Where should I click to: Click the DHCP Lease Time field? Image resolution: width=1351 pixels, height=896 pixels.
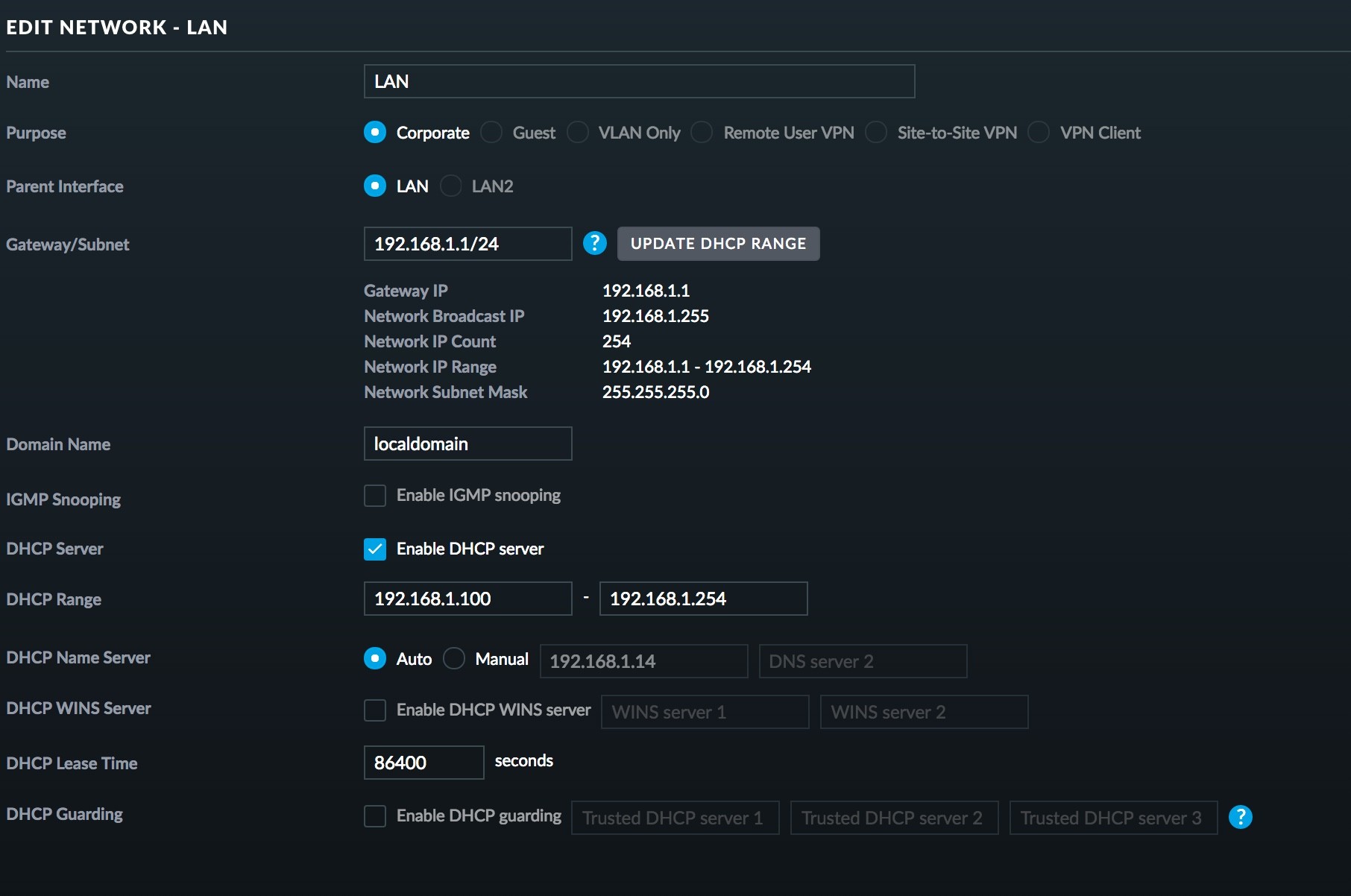(423, 763)
